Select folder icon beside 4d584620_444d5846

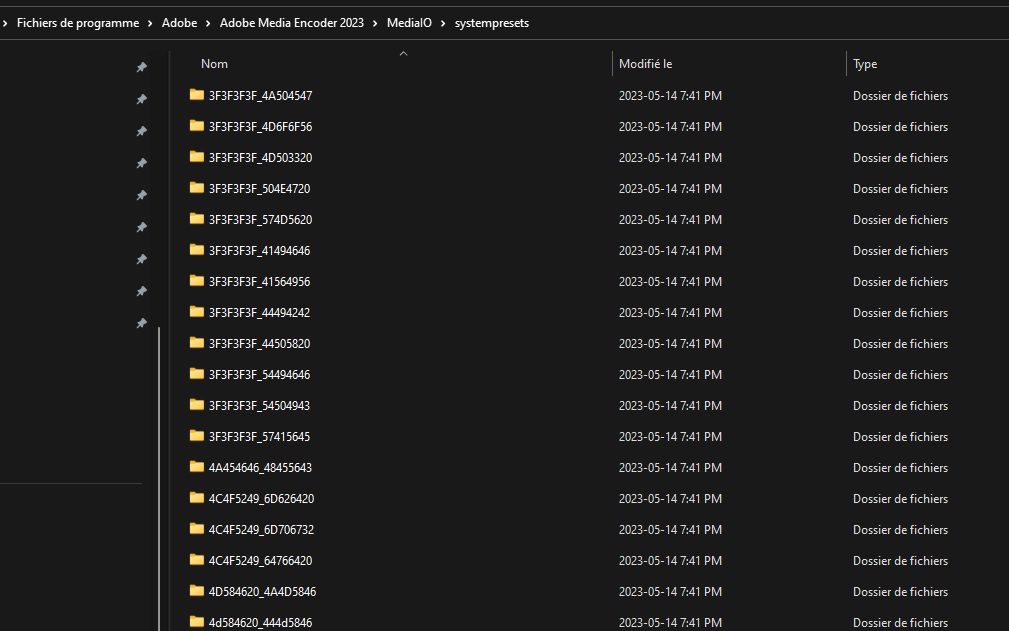tap(197, 621)
